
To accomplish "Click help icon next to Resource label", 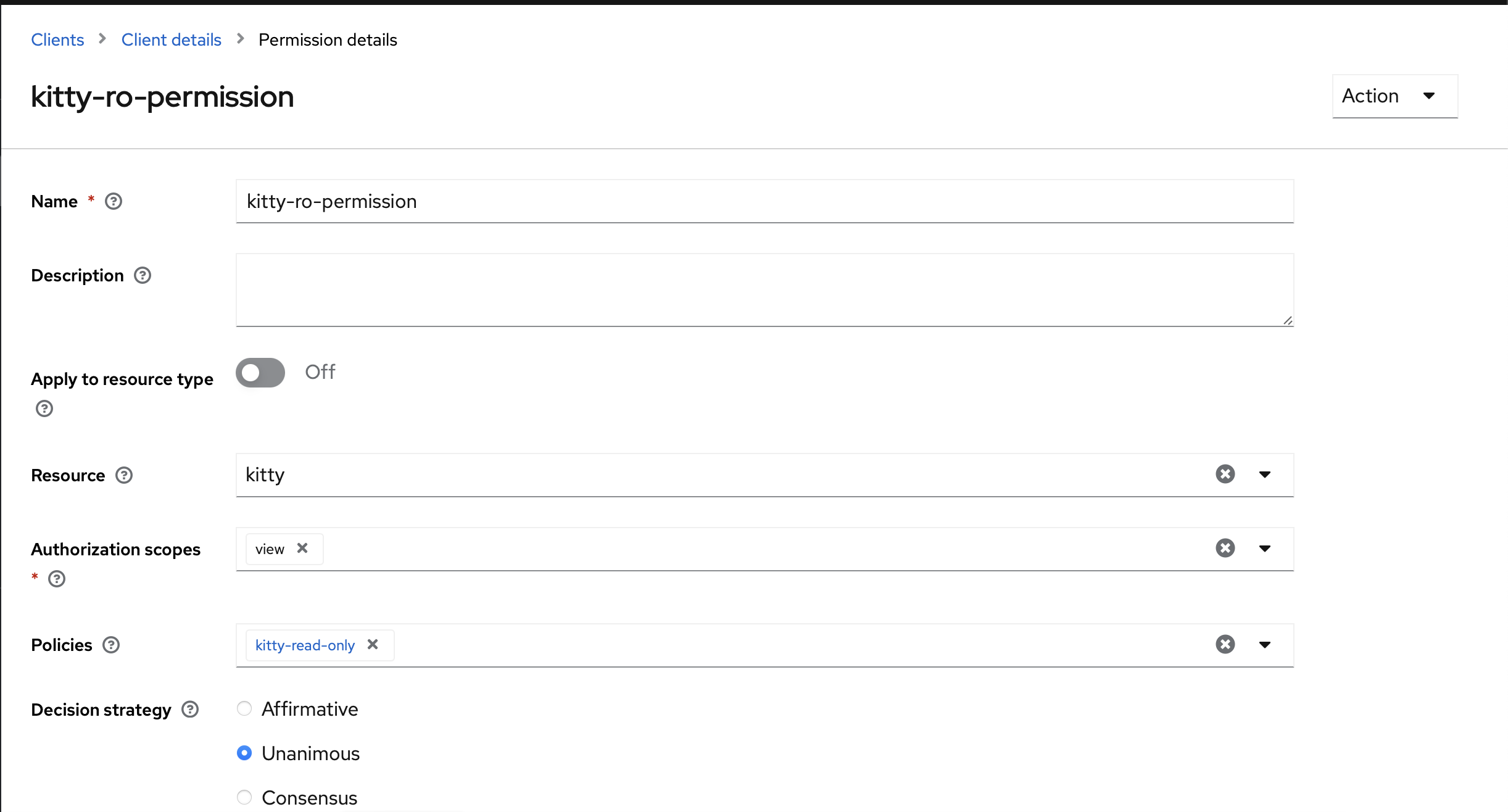I will click(x=124, y=475).
